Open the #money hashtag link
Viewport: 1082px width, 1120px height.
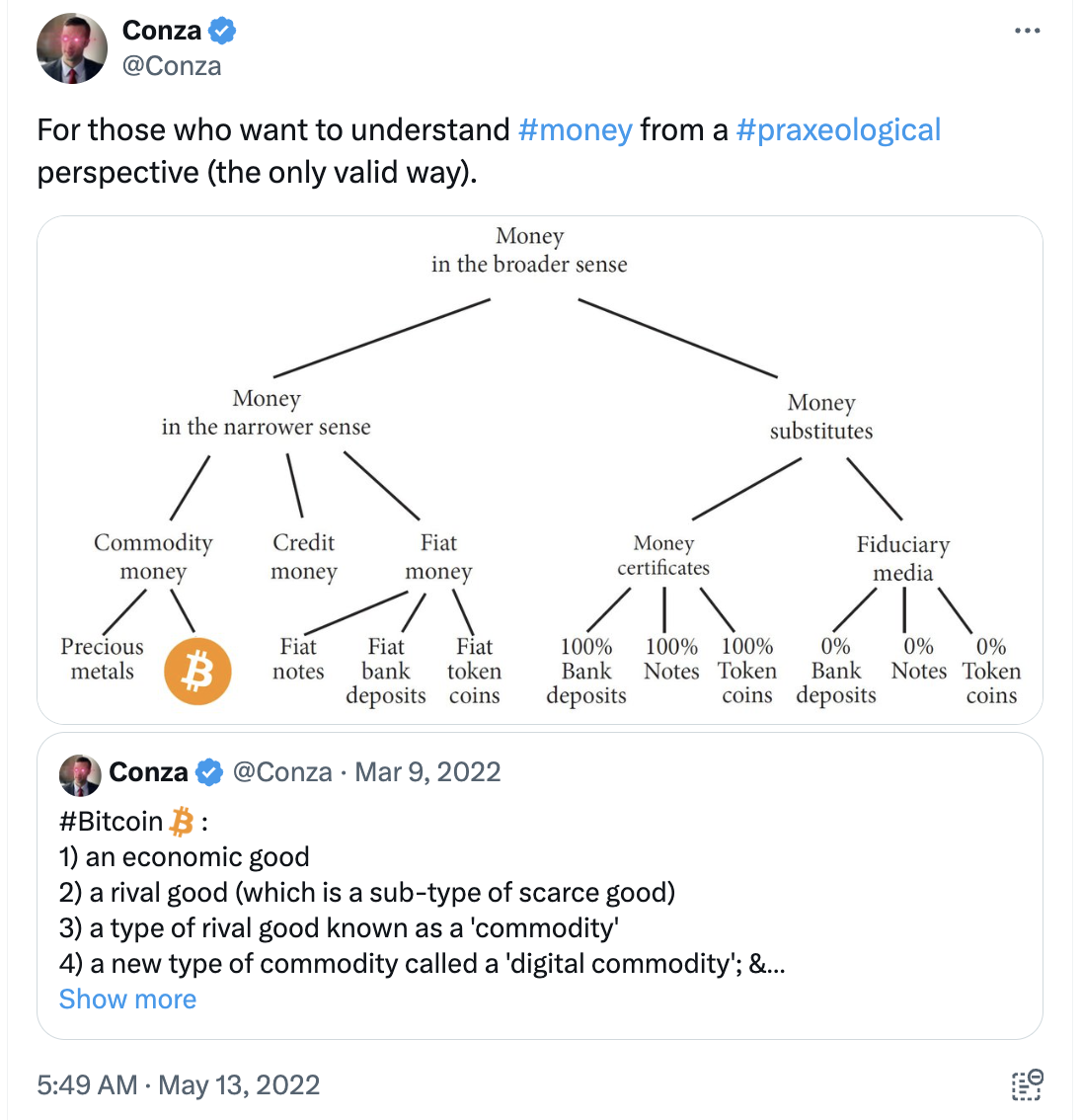(x=575, y=130)
